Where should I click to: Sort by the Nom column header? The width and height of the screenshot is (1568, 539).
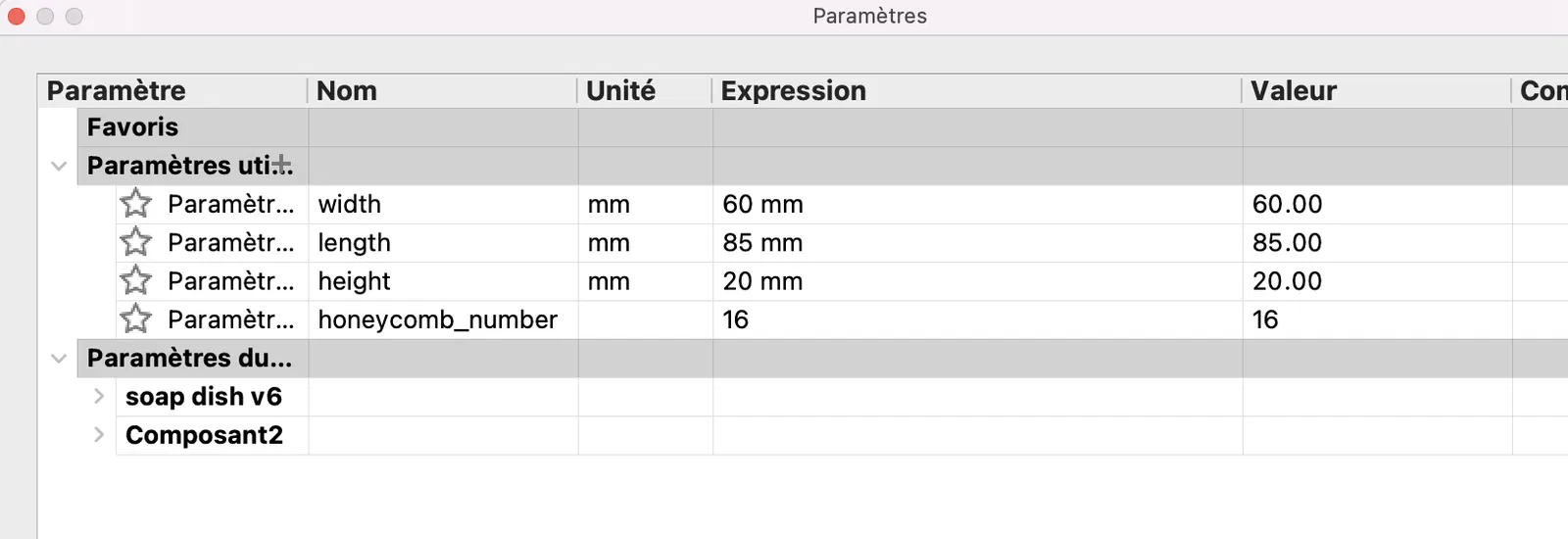[347, 91]
